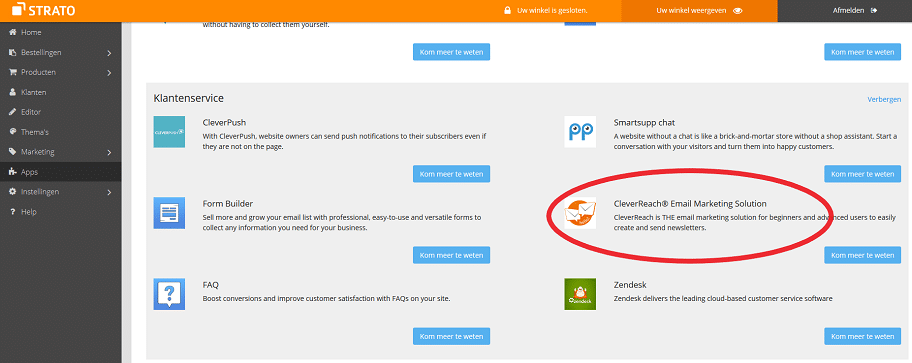Open the Zendesk app logo
Screen dimensions: 912x363
click(580, 294)
